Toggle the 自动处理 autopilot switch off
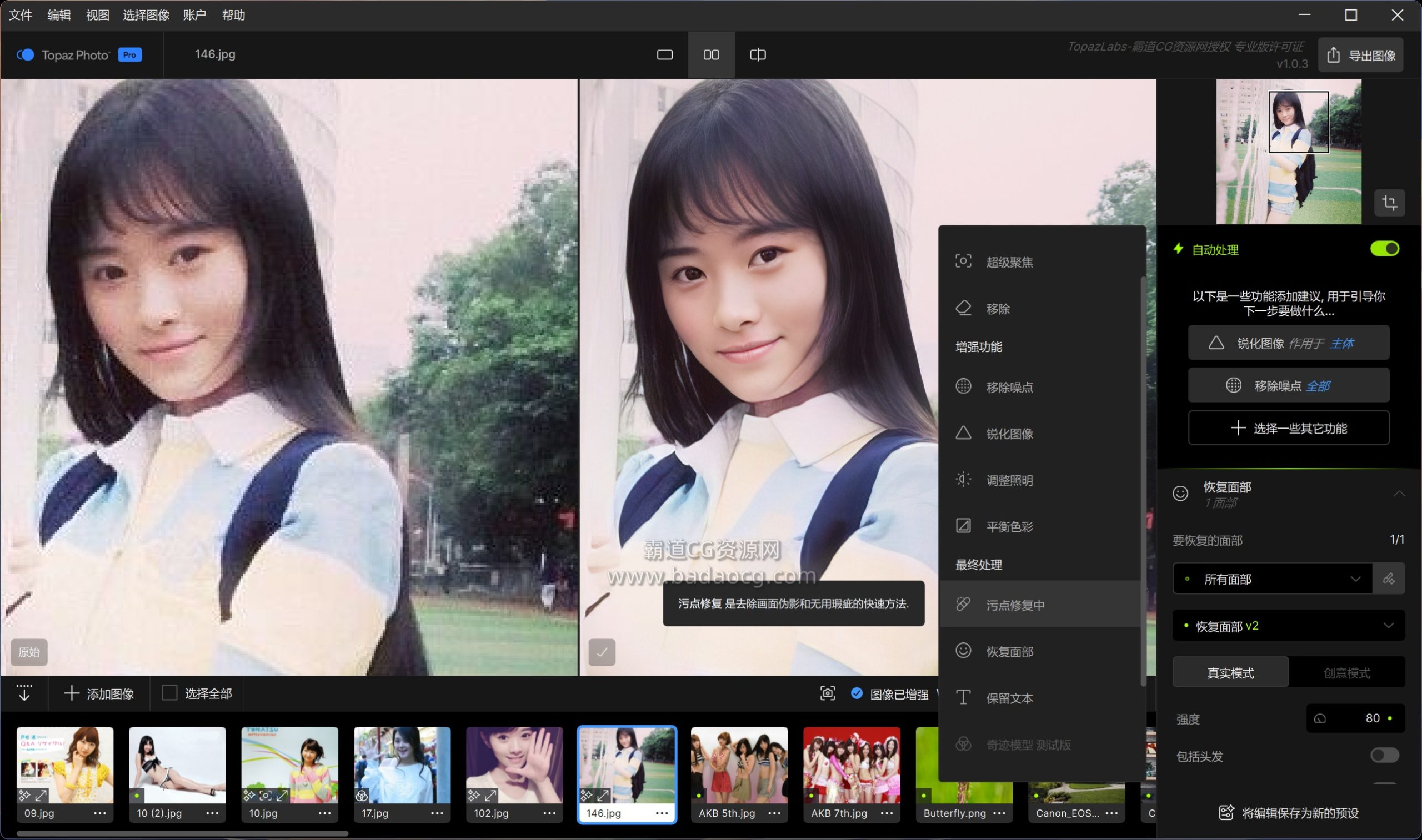 click(x=1384, y=249)
